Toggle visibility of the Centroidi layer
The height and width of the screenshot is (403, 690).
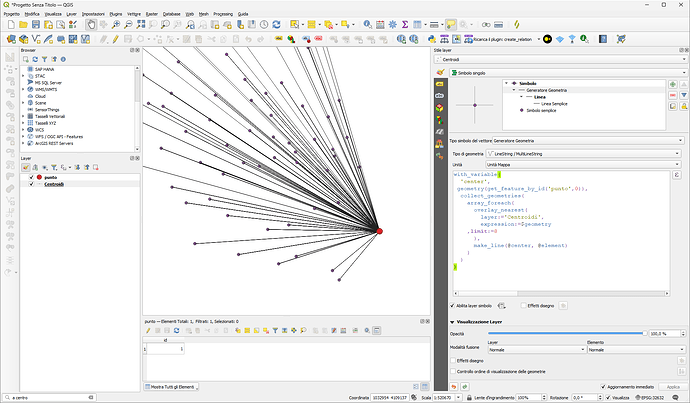[x=31, y=184]
